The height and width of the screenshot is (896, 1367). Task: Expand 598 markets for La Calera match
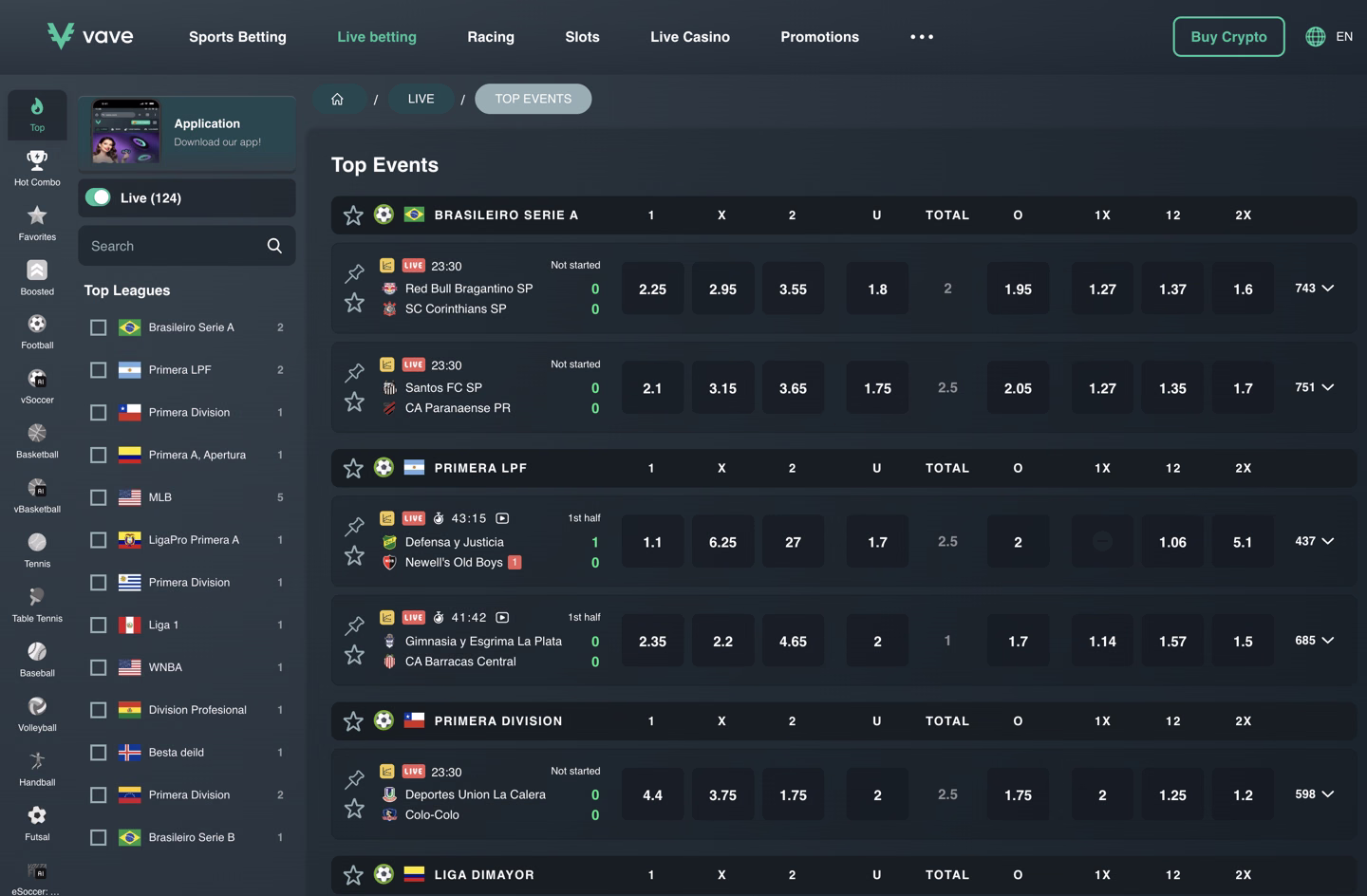[x=1315, y=793]
